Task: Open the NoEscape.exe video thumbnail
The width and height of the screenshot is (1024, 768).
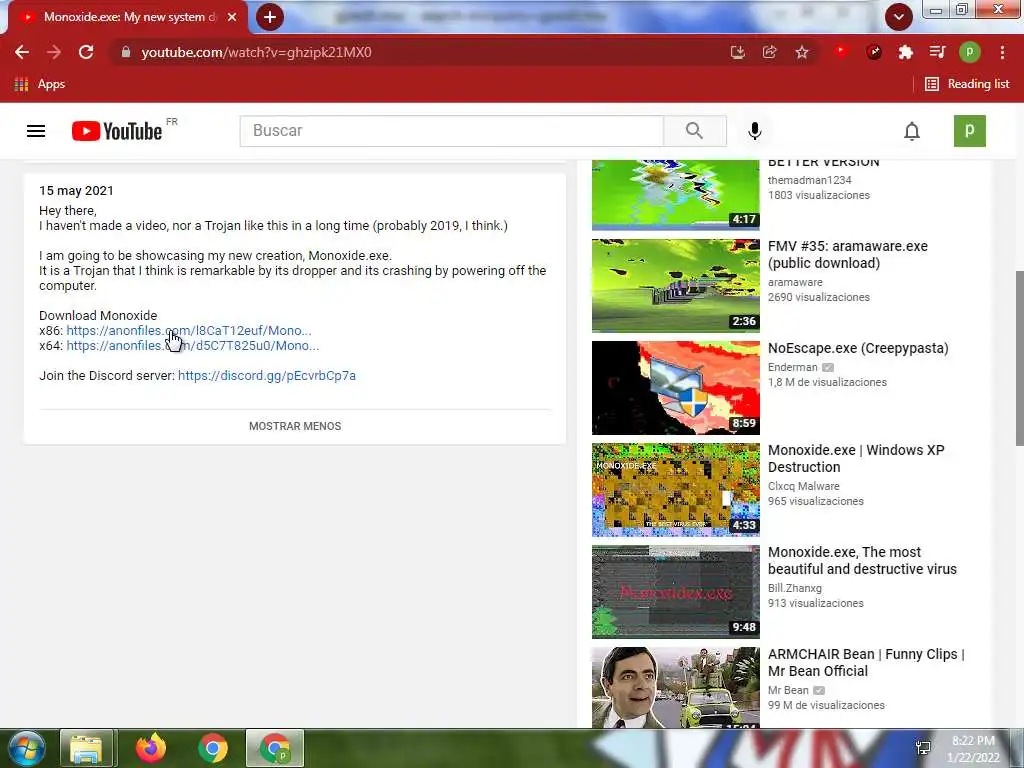Action: (x=676, y=388)
